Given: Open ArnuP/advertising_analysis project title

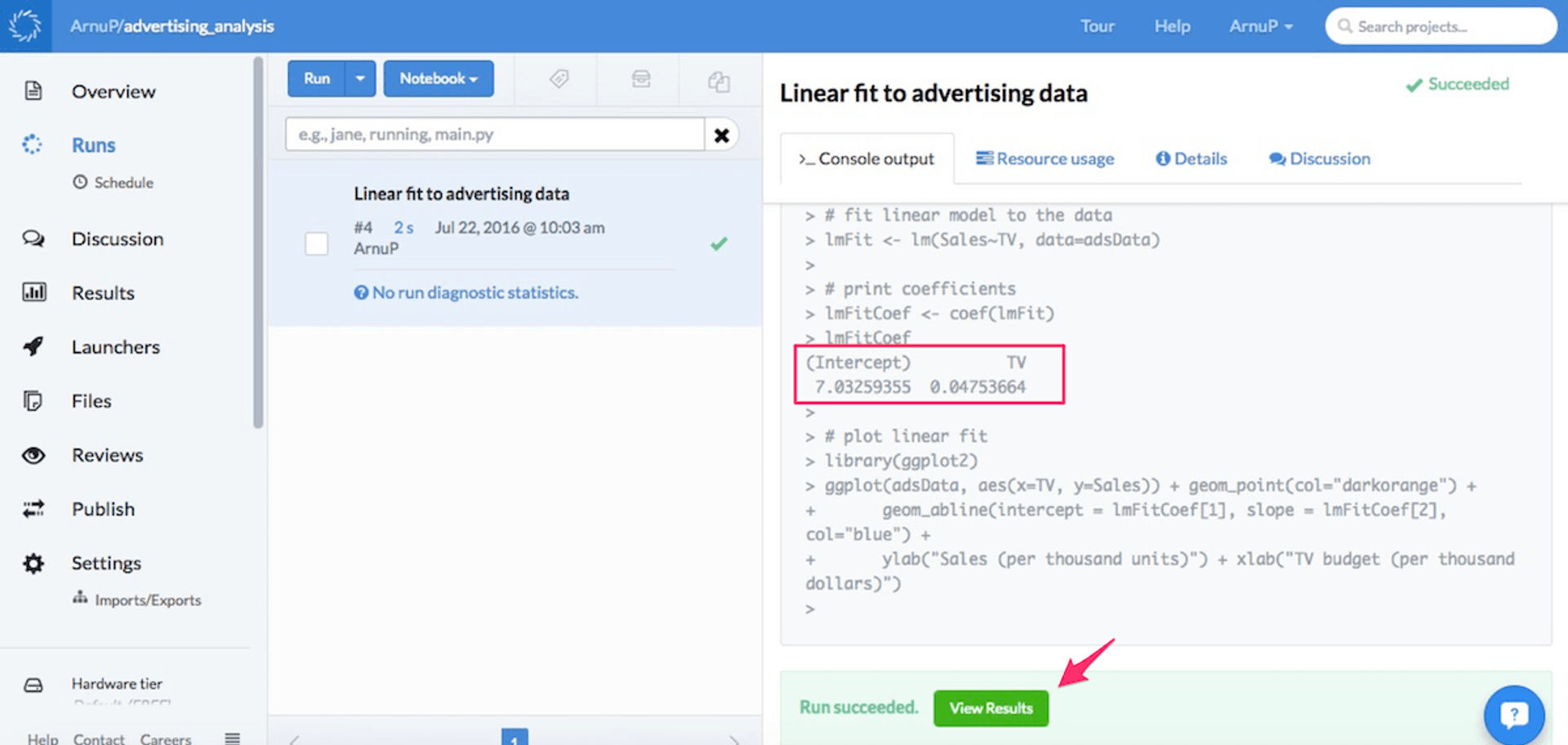Looking at the screenshot, I should (171, 26).
